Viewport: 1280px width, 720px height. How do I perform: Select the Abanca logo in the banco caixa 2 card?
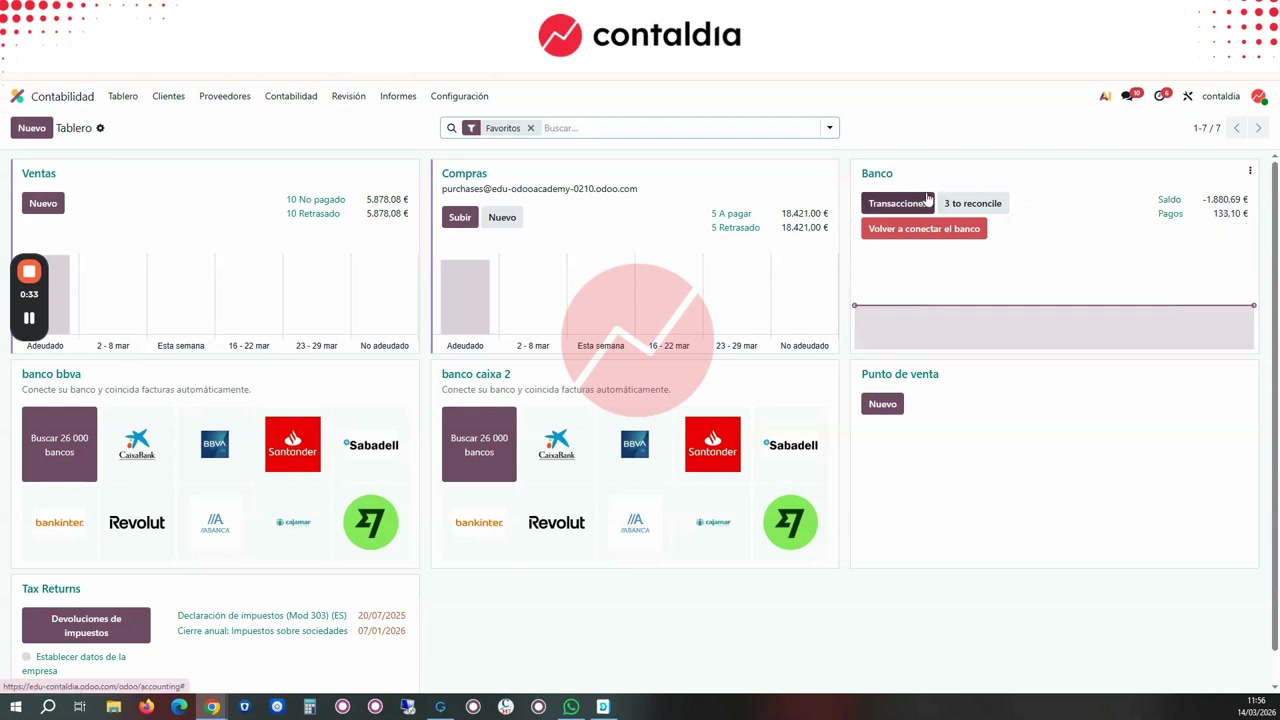(x=635, y=522)
